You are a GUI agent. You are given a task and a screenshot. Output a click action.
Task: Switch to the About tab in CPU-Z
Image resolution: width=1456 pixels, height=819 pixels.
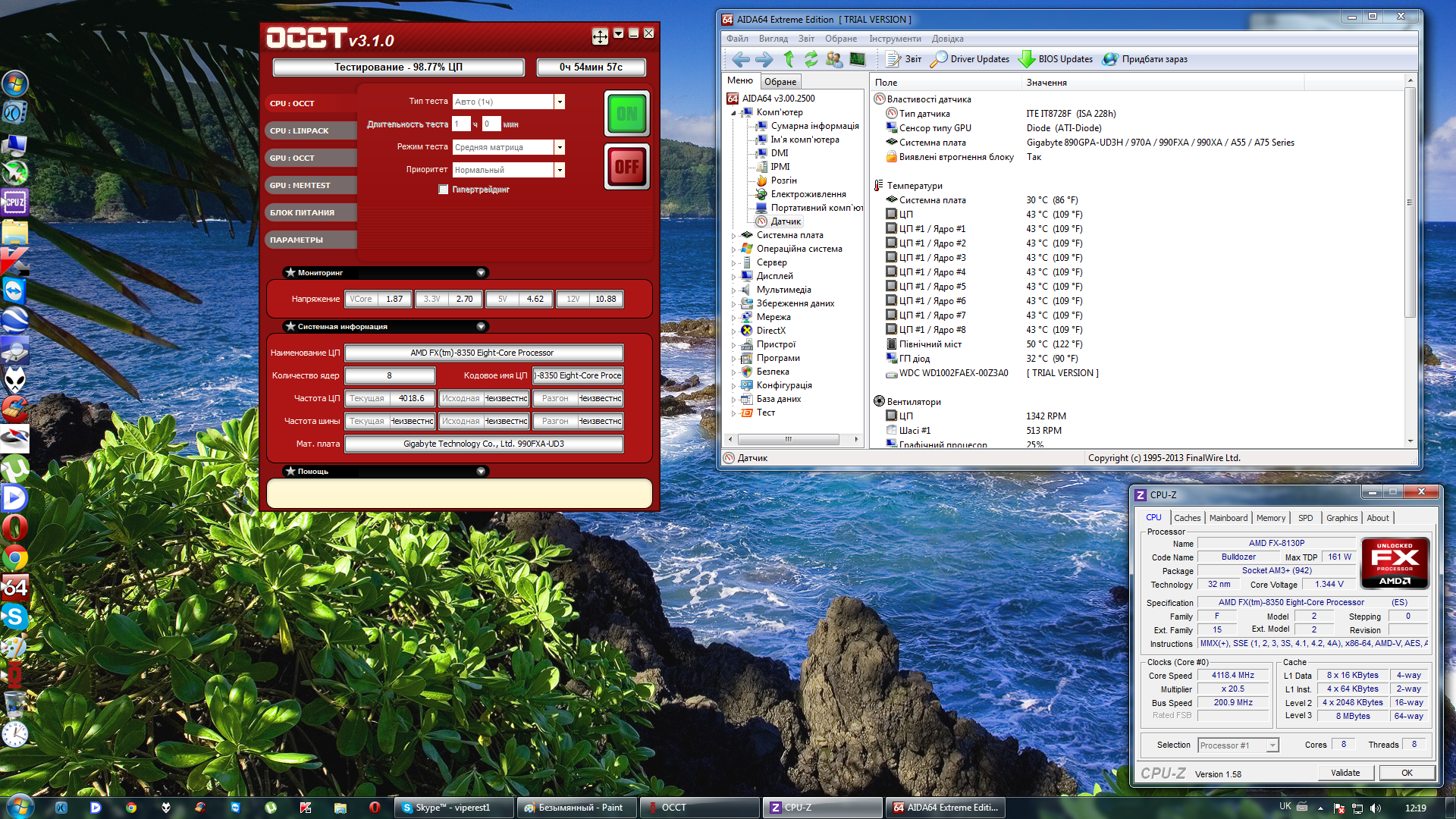point(1378,518)
